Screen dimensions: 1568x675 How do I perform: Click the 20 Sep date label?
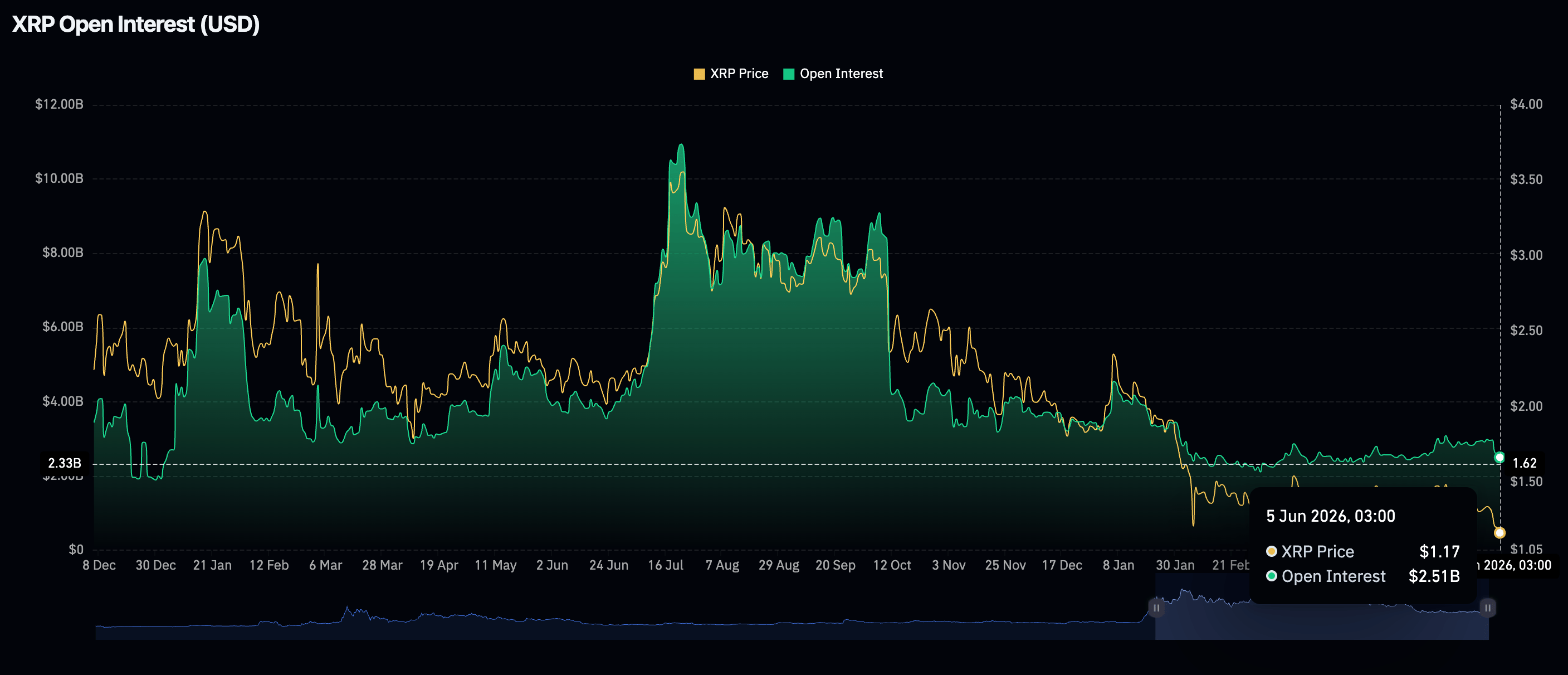point(835,565)
